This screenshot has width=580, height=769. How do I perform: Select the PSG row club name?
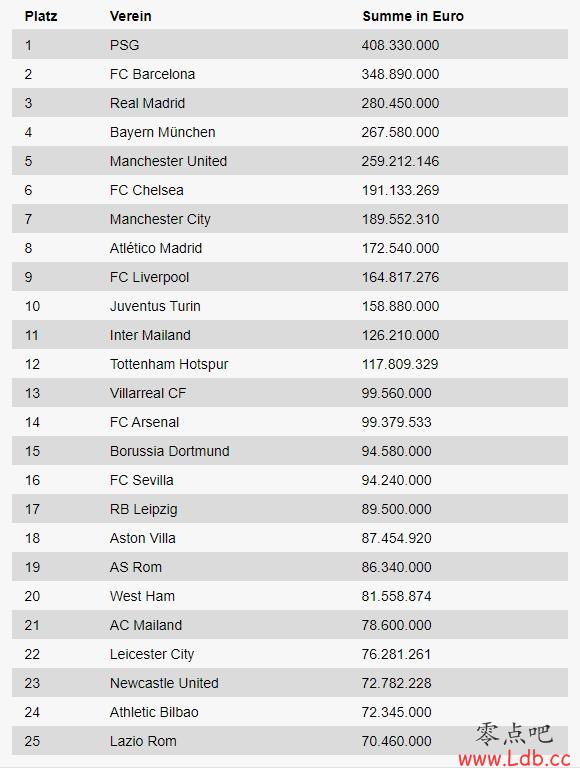pos(125,45)
